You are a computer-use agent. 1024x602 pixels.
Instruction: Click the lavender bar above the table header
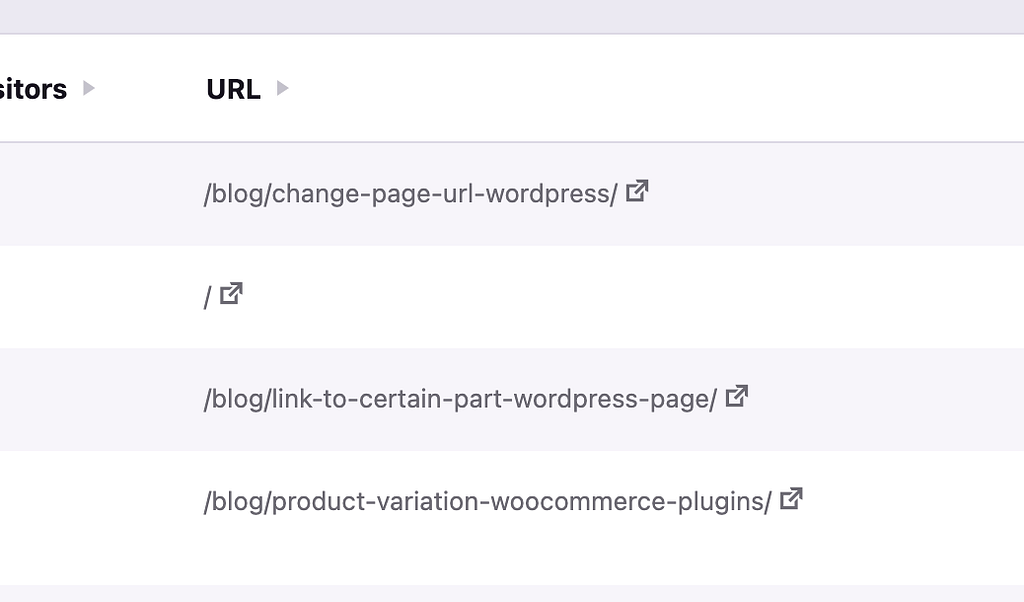tap(512, 16)
